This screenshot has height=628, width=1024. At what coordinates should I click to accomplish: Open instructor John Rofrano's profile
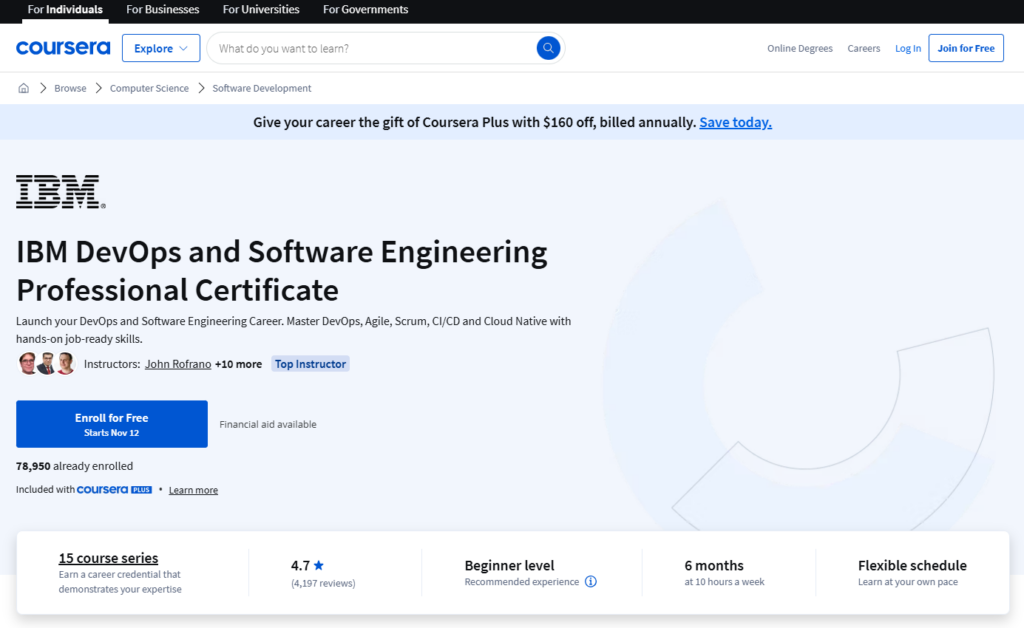[x=178, y=364]
